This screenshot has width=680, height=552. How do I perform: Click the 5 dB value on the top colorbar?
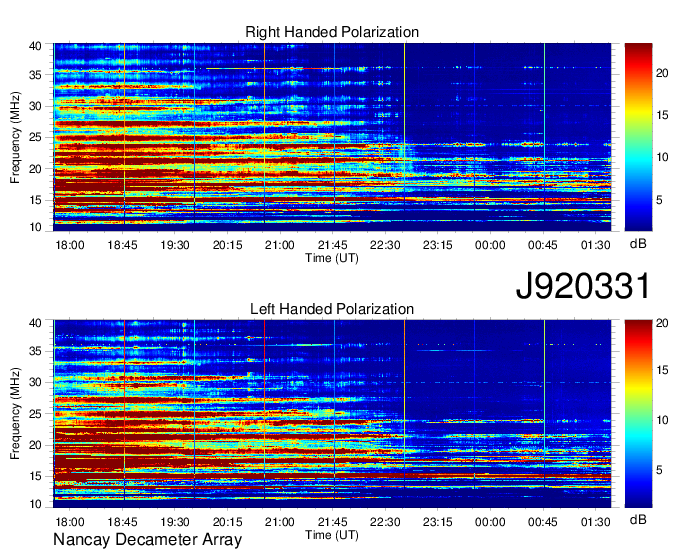tap(659, 200)
